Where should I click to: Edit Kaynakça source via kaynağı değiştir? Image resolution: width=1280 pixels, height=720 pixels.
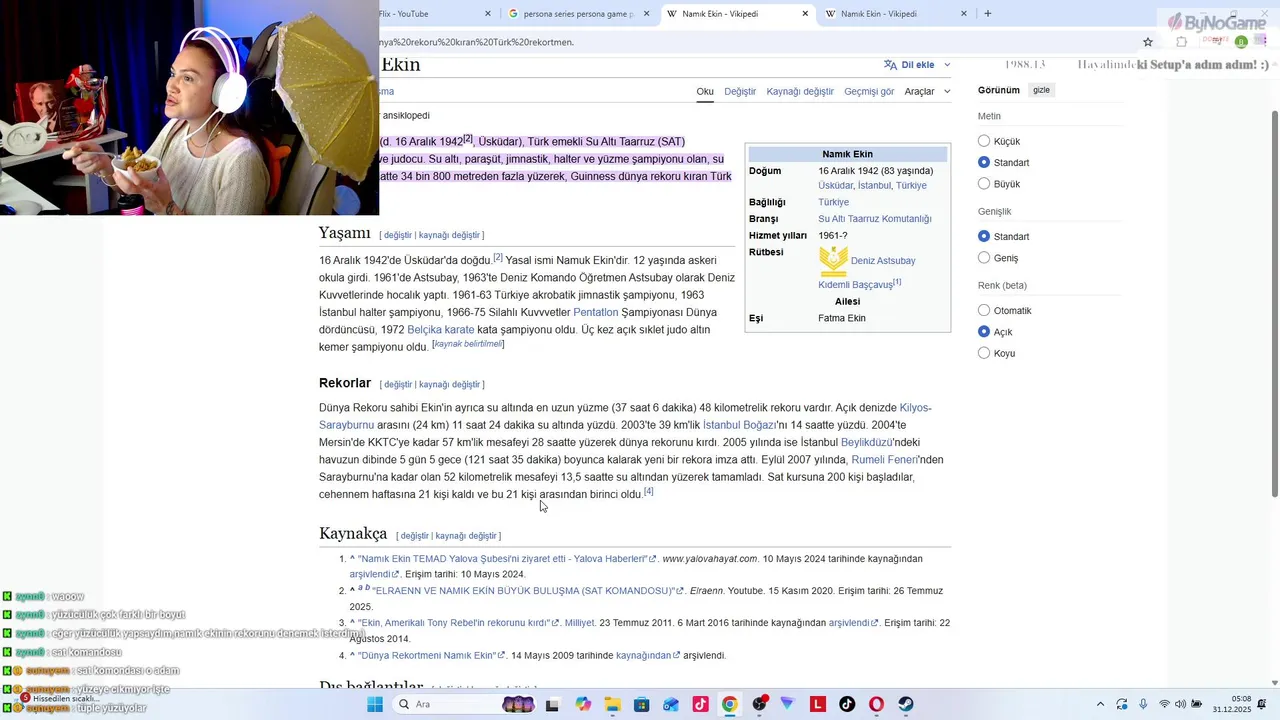[466, 536]
